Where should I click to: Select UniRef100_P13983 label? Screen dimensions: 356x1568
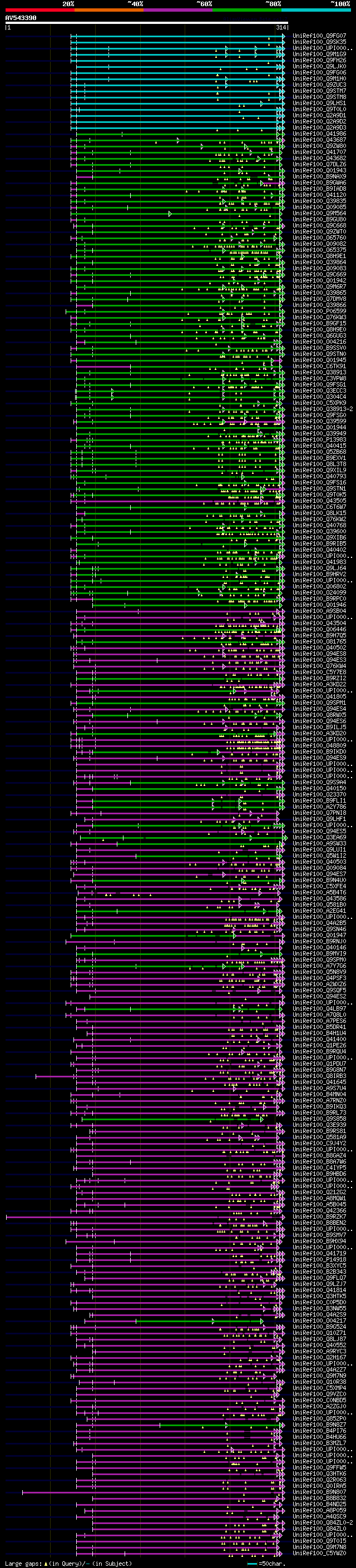point(319,439)
